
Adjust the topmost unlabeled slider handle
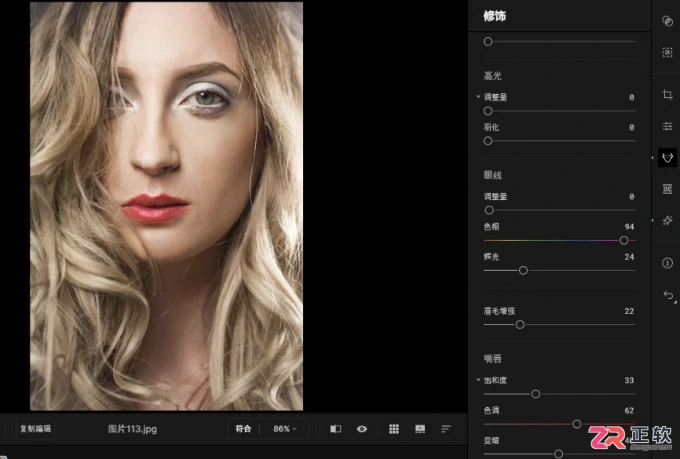[x=488, y=42]
